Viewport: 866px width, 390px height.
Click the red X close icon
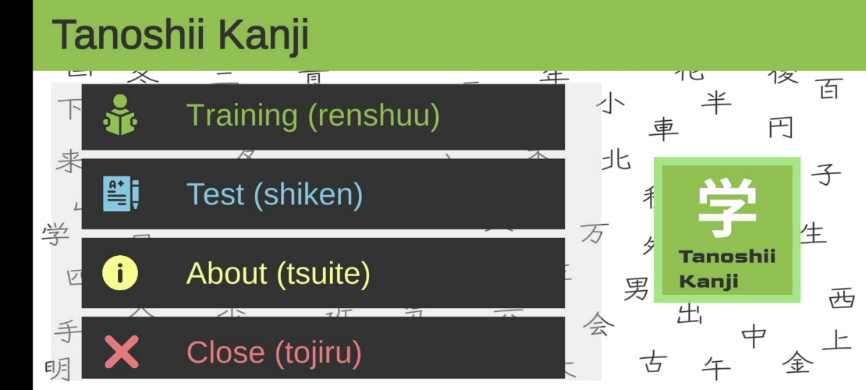click(121, 352)
